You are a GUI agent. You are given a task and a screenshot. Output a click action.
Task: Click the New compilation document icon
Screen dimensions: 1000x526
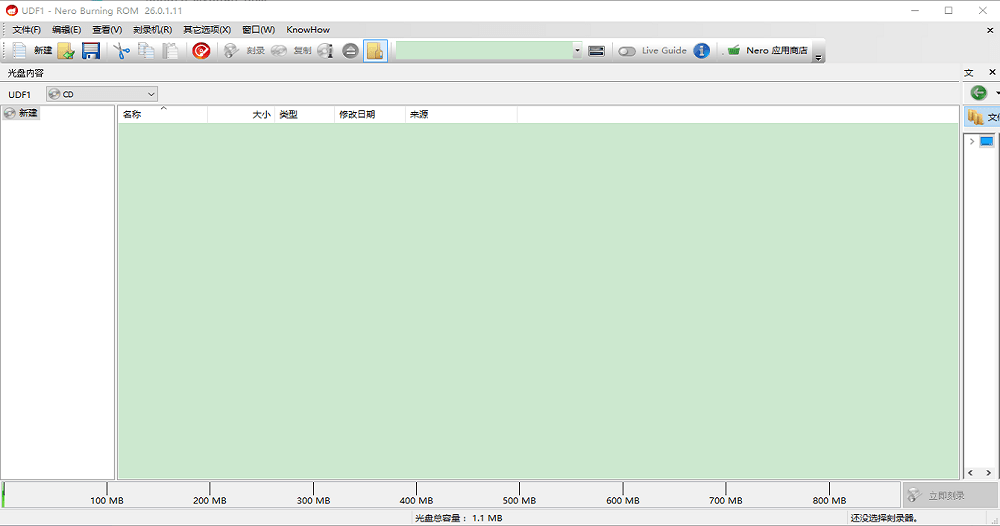[x=20, y=50]
